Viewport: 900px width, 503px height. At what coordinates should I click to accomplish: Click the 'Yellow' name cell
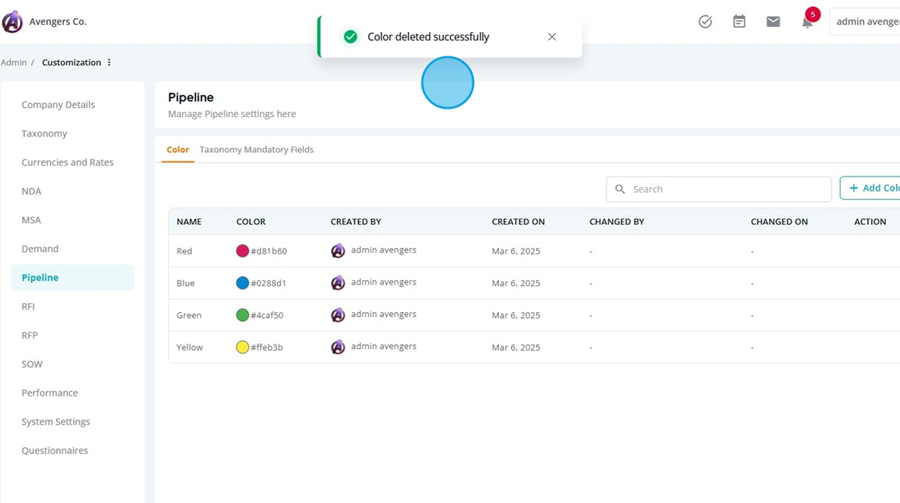pyautogui.click(x=189, y=347)
